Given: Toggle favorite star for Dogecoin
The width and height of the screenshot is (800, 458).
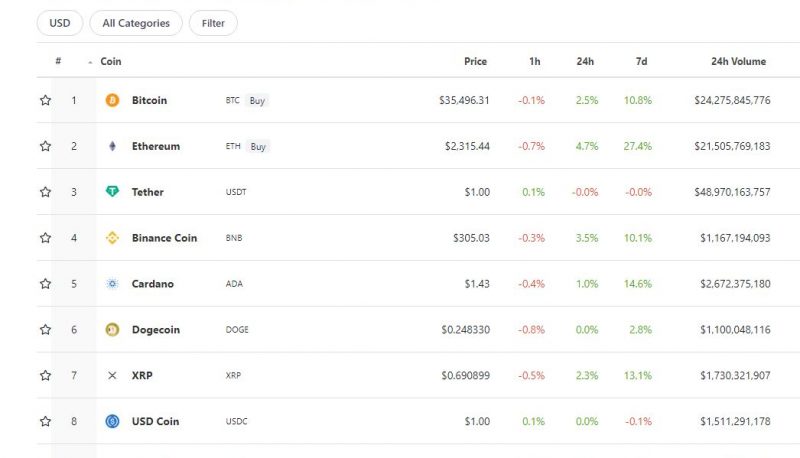Looking at the screenshot, I should (45, 330).
